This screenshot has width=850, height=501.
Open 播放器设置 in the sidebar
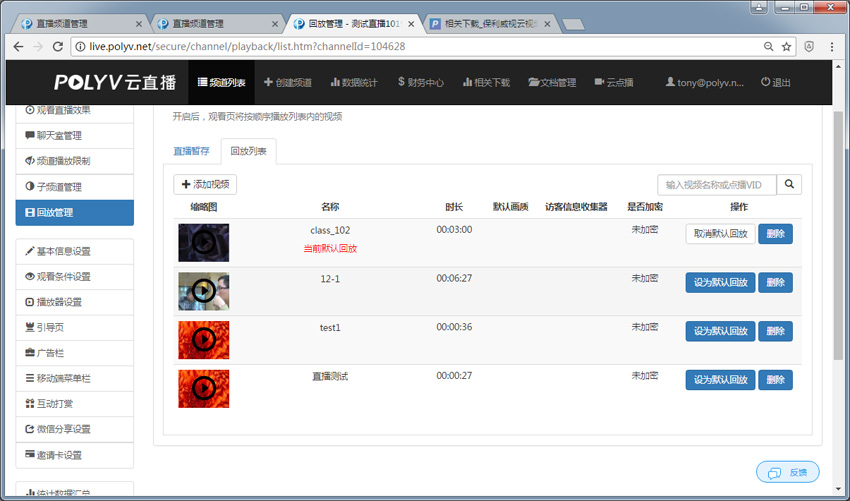75,302
